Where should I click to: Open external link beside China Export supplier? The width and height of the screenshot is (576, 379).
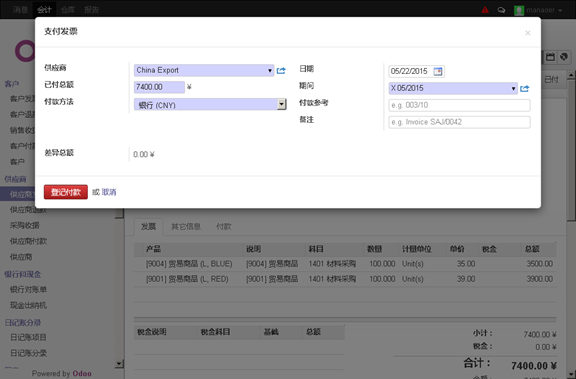click(x=281, y=71)
